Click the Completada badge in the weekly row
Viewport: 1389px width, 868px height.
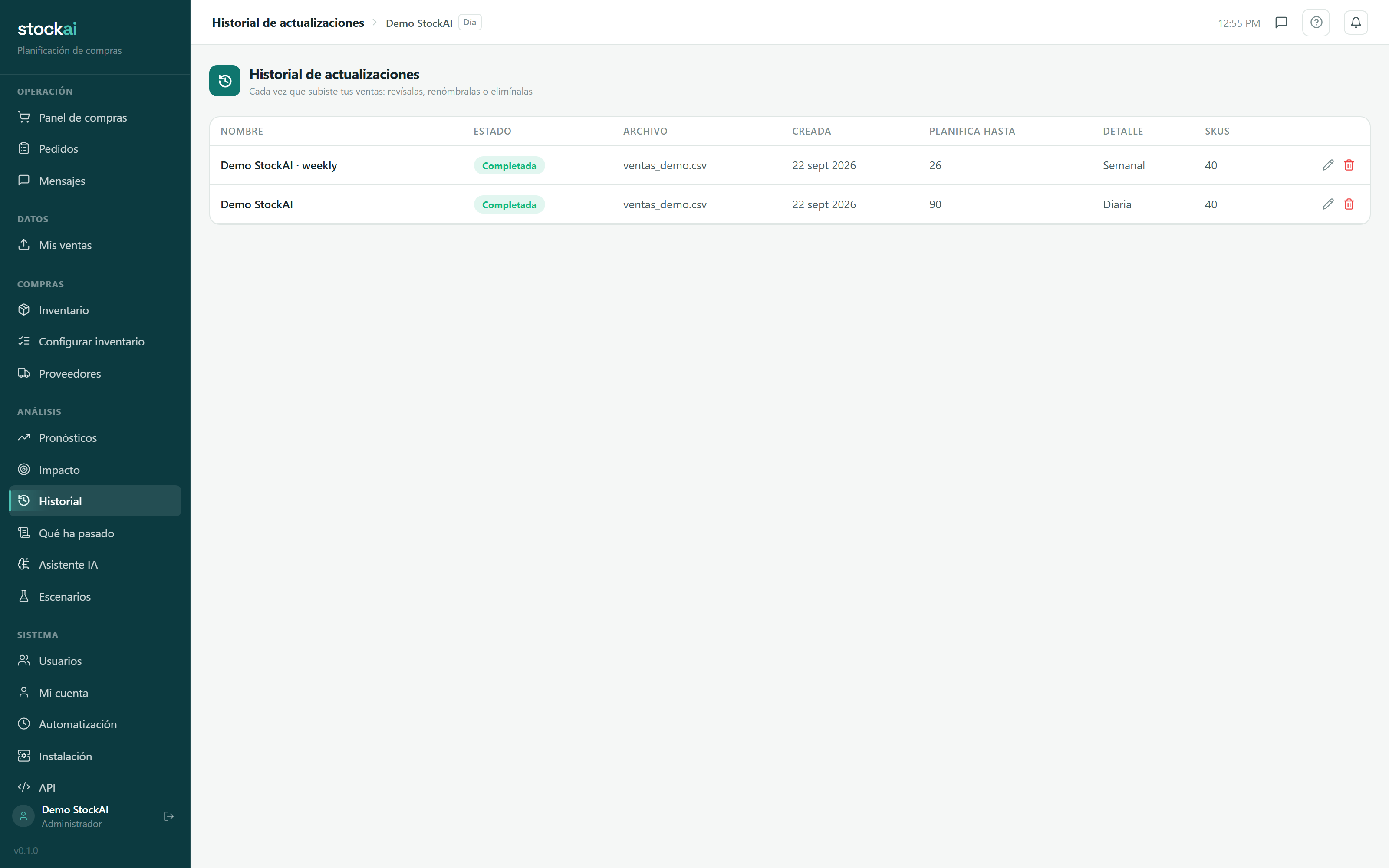tap(509, 165)
